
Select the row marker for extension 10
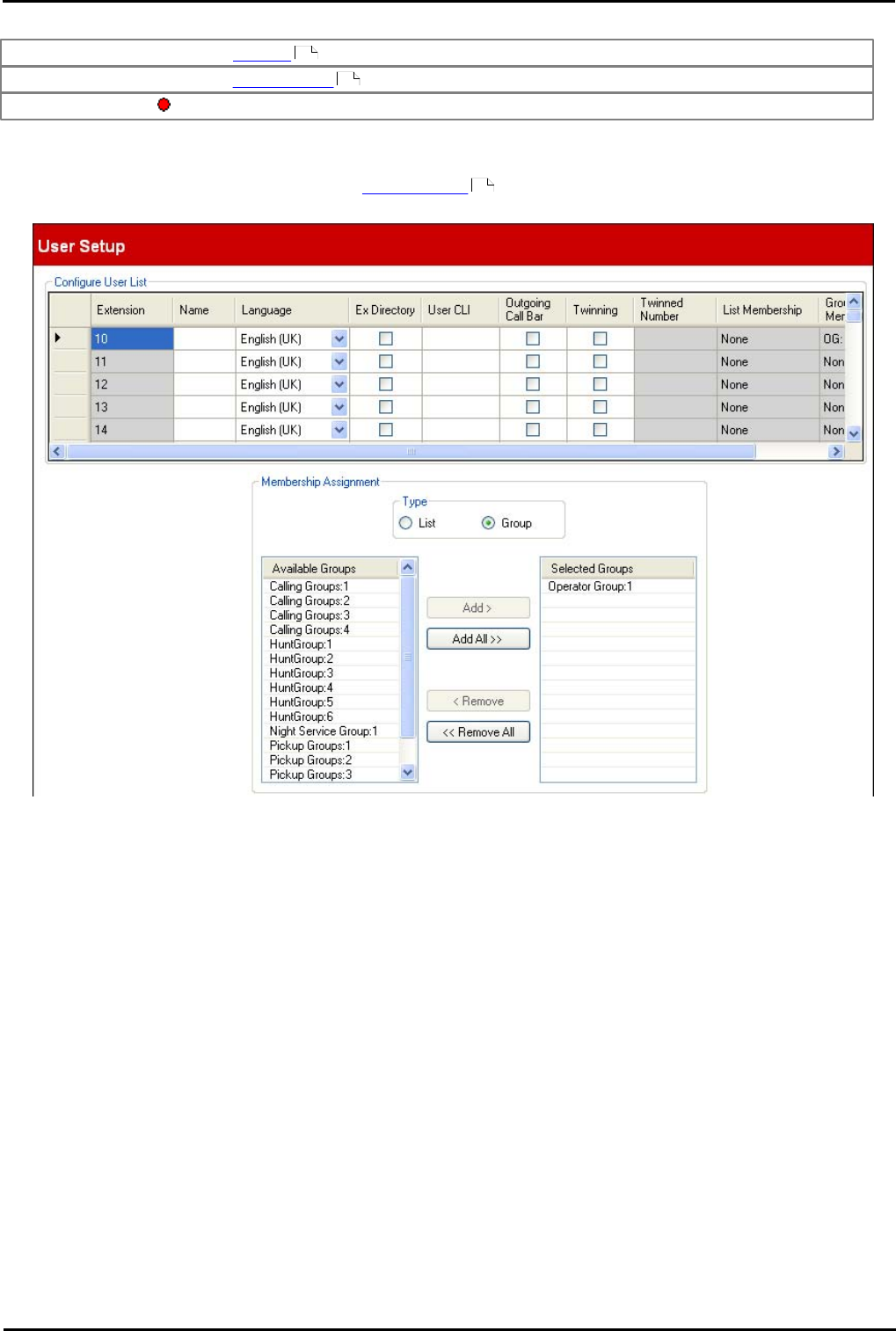70,338
